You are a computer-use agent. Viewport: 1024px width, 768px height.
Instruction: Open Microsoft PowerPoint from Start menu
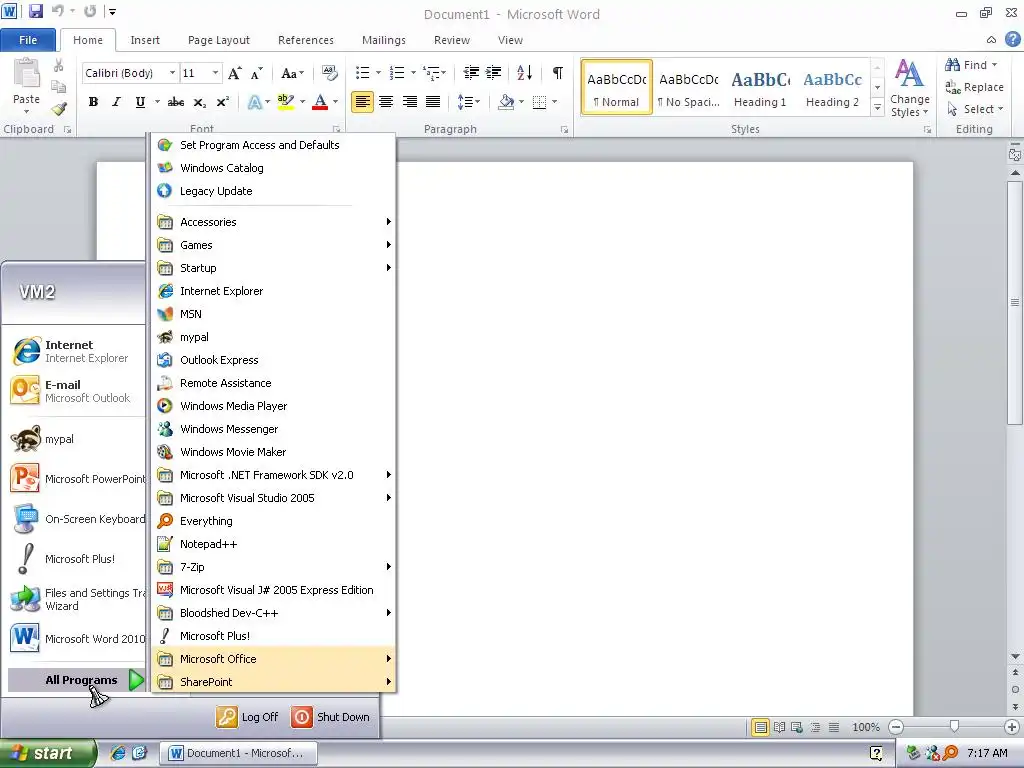(x=77, y=479)
